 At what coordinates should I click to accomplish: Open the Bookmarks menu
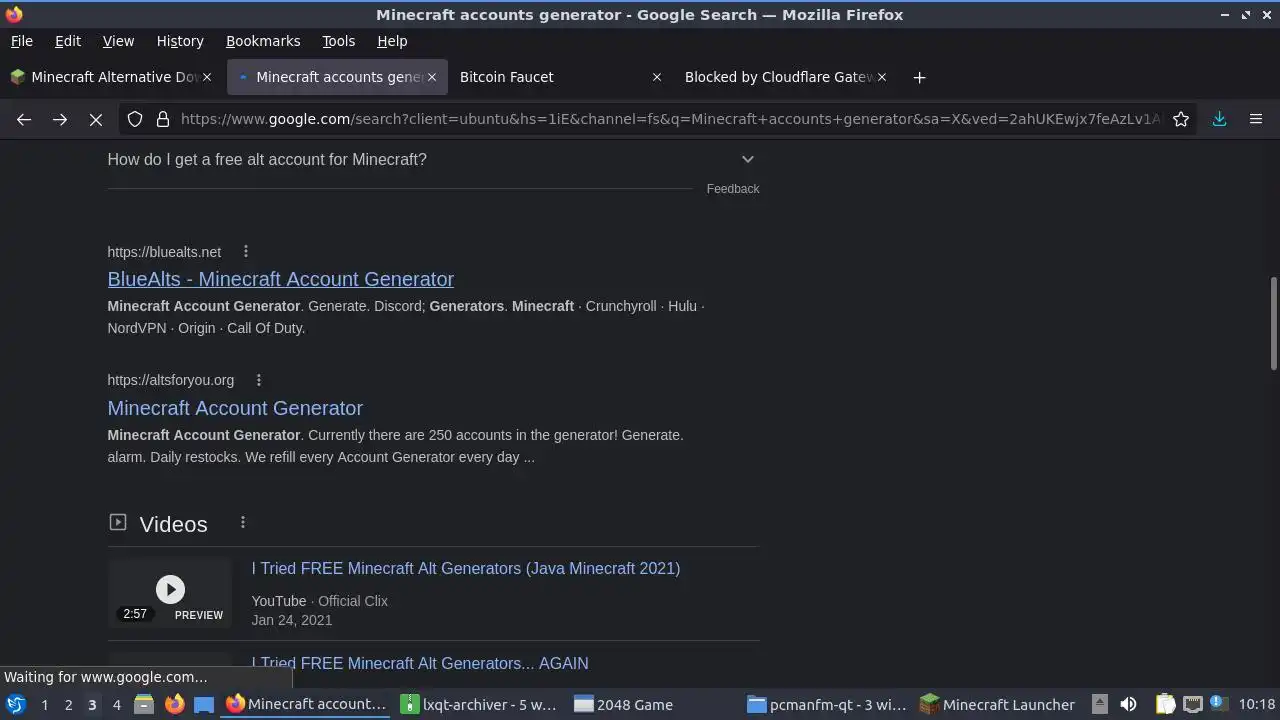pos(263,41)
